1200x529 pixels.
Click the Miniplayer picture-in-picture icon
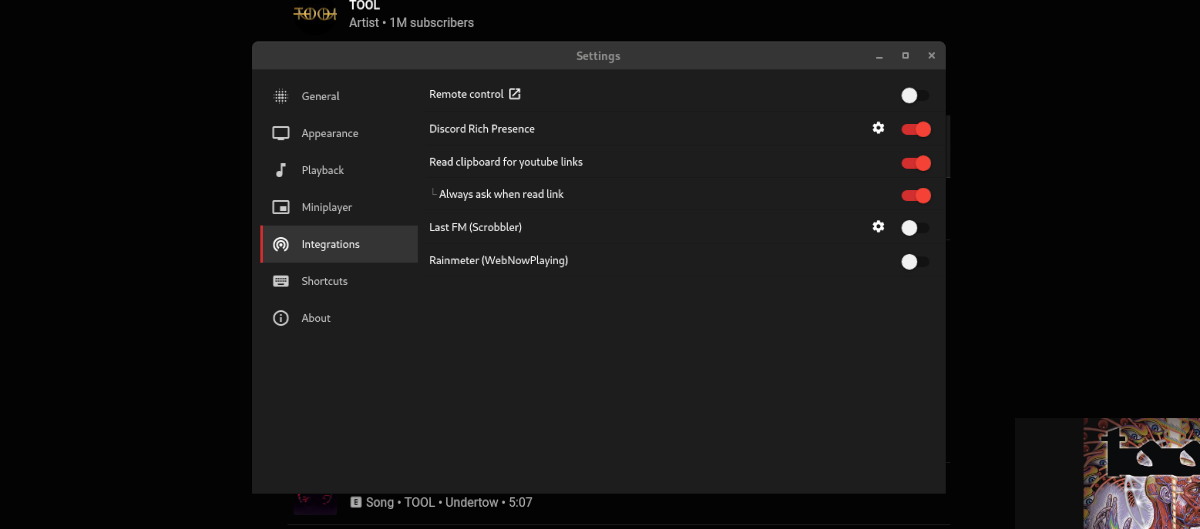point(281,207)
